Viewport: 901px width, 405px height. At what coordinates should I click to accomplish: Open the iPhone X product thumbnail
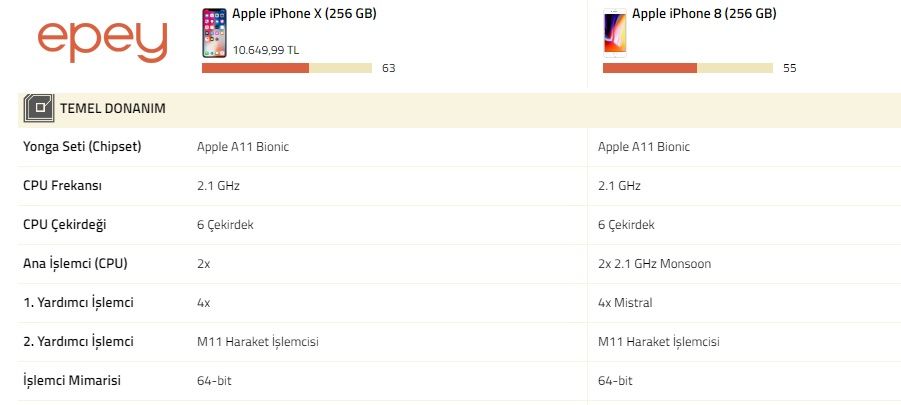213,33
